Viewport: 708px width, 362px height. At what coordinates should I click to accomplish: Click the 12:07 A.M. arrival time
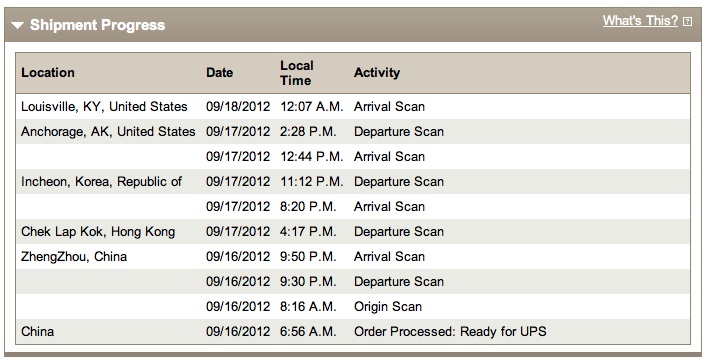[312, 107]
